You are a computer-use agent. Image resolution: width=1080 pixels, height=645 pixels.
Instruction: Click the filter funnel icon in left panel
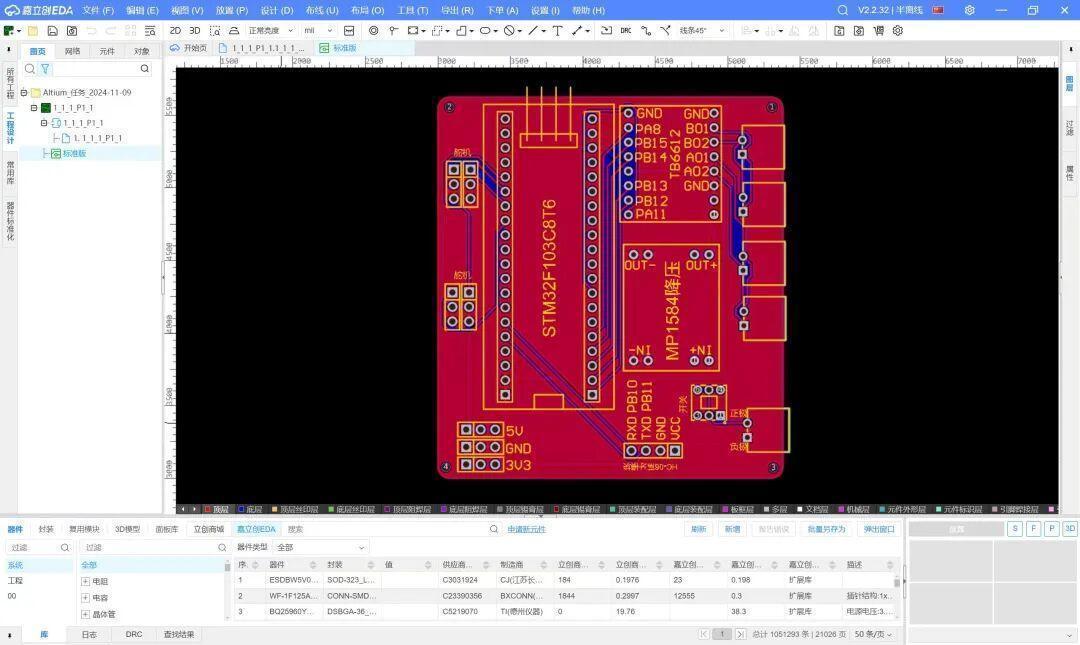point(45,69)
